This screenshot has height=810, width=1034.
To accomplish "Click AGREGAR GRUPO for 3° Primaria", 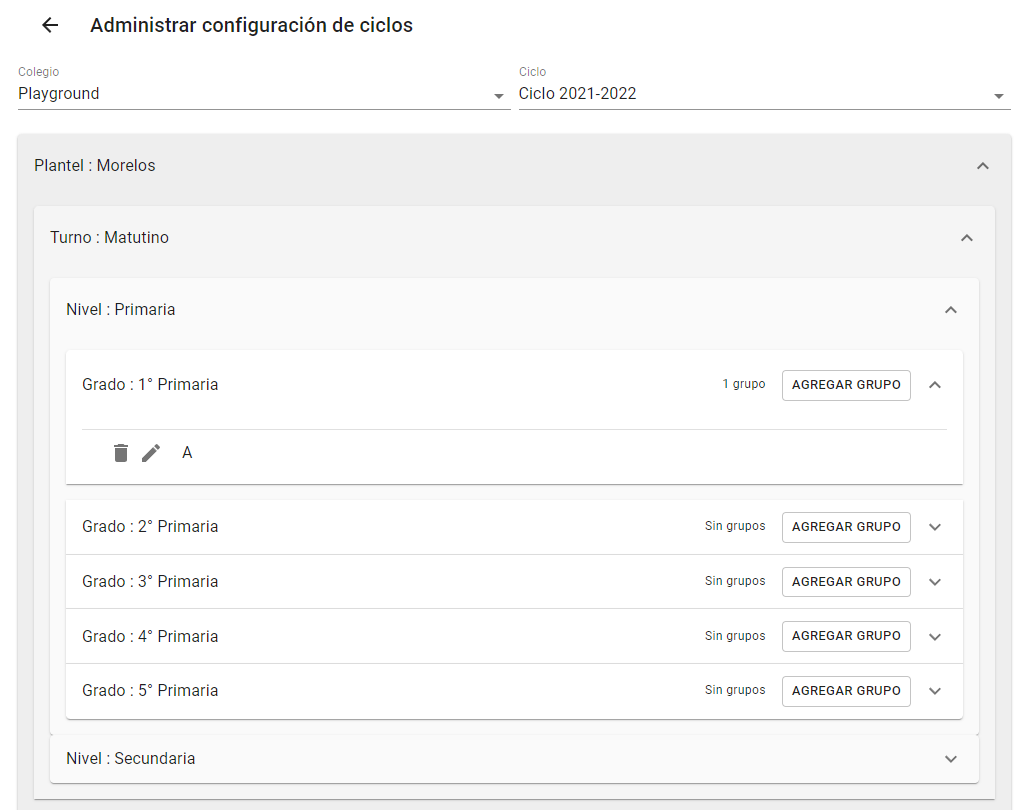I will [846, 581].
